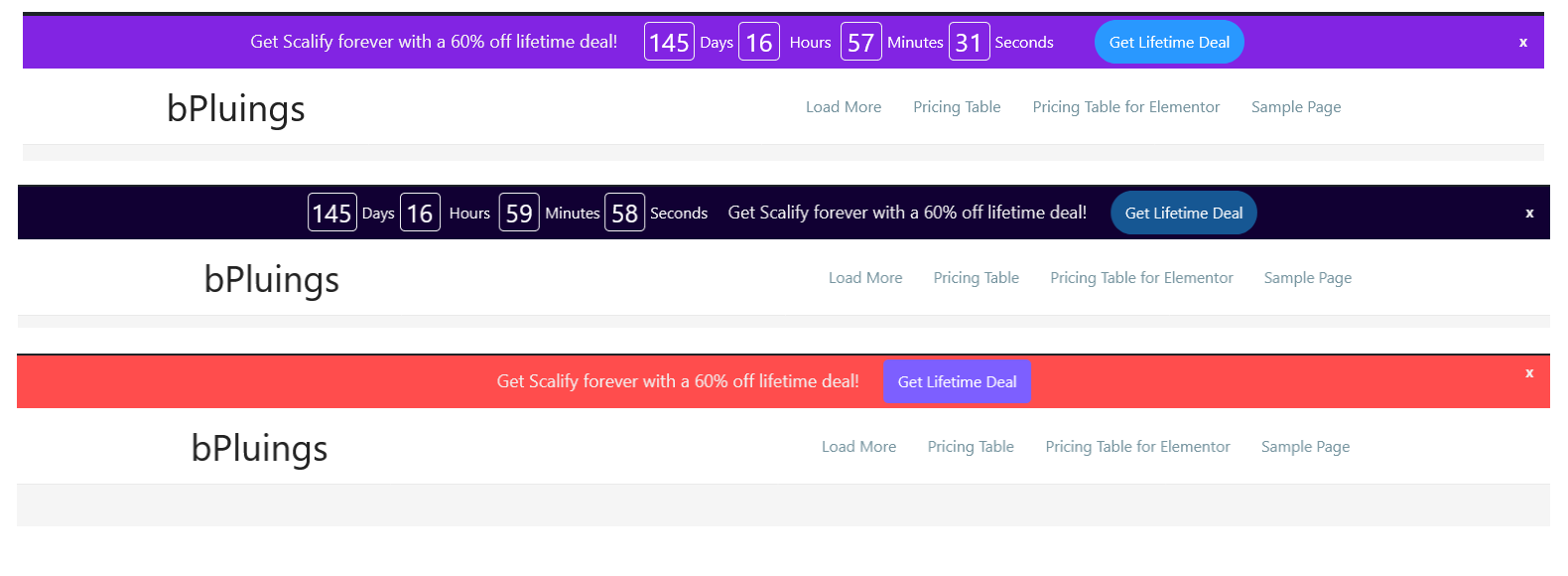Click the 145 Days counter on purple banner
The width and height of the screenshot is (1568, 576).
(669, 42)
